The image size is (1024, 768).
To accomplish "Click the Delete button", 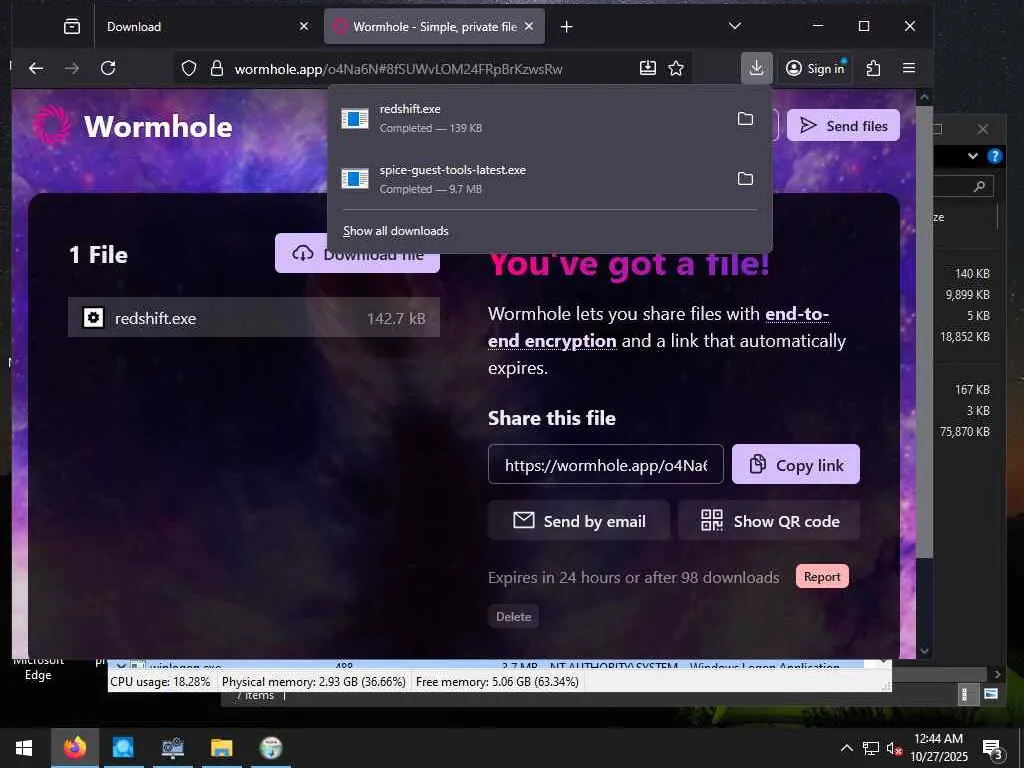I will click(513, 616).
